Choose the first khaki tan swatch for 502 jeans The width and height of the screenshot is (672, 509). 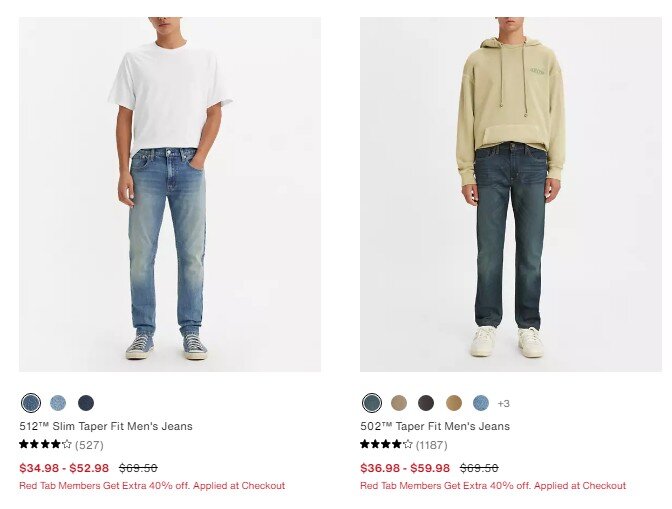coord(399,403)
